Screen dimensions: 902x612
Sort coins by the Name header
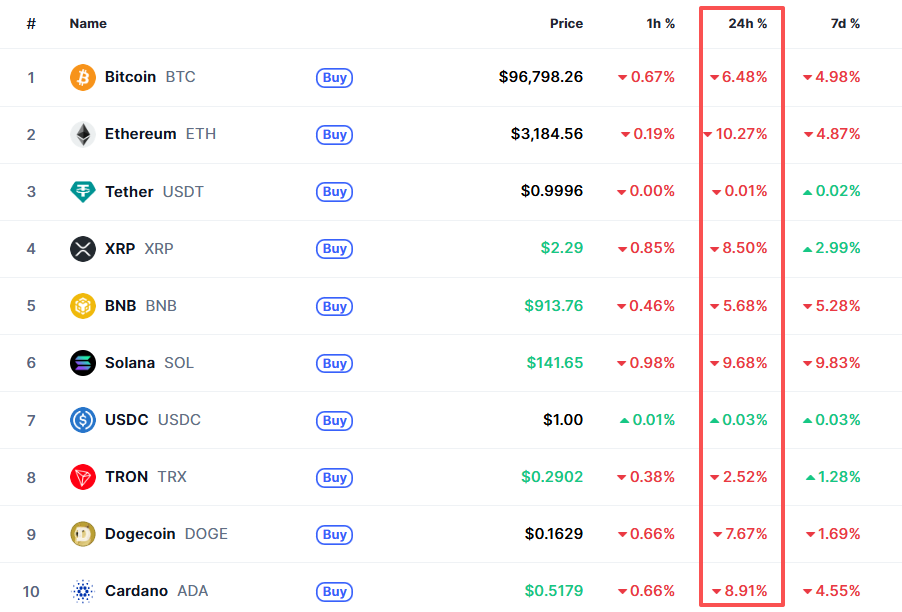[88, 23]
